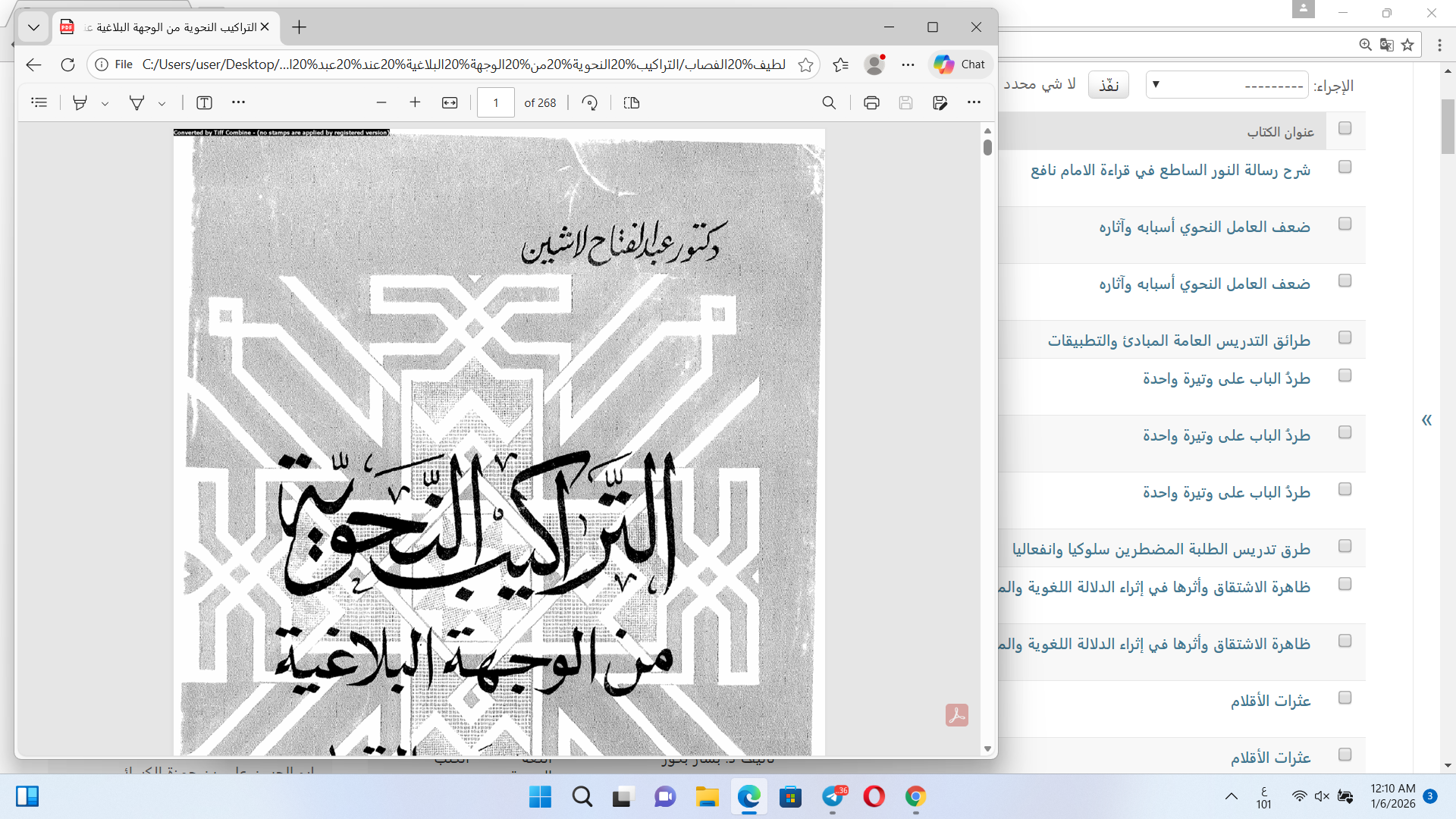Viewport: 1456px width, 819px height.
Task: Open the Adobe Acrobat icon on the PDF
Action: click(x=957, y=715)
